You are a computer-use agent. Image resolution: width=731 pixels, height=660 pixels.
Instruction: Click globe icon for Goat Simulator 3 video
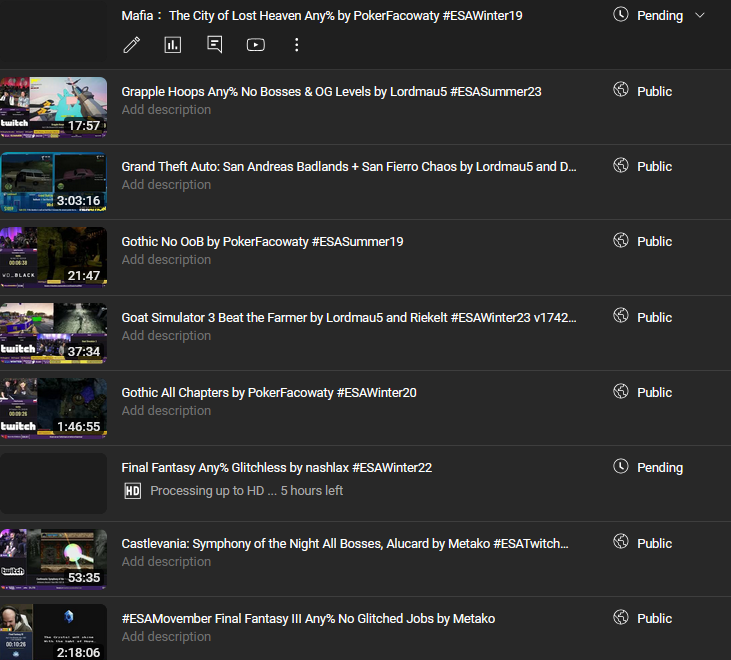621,316
